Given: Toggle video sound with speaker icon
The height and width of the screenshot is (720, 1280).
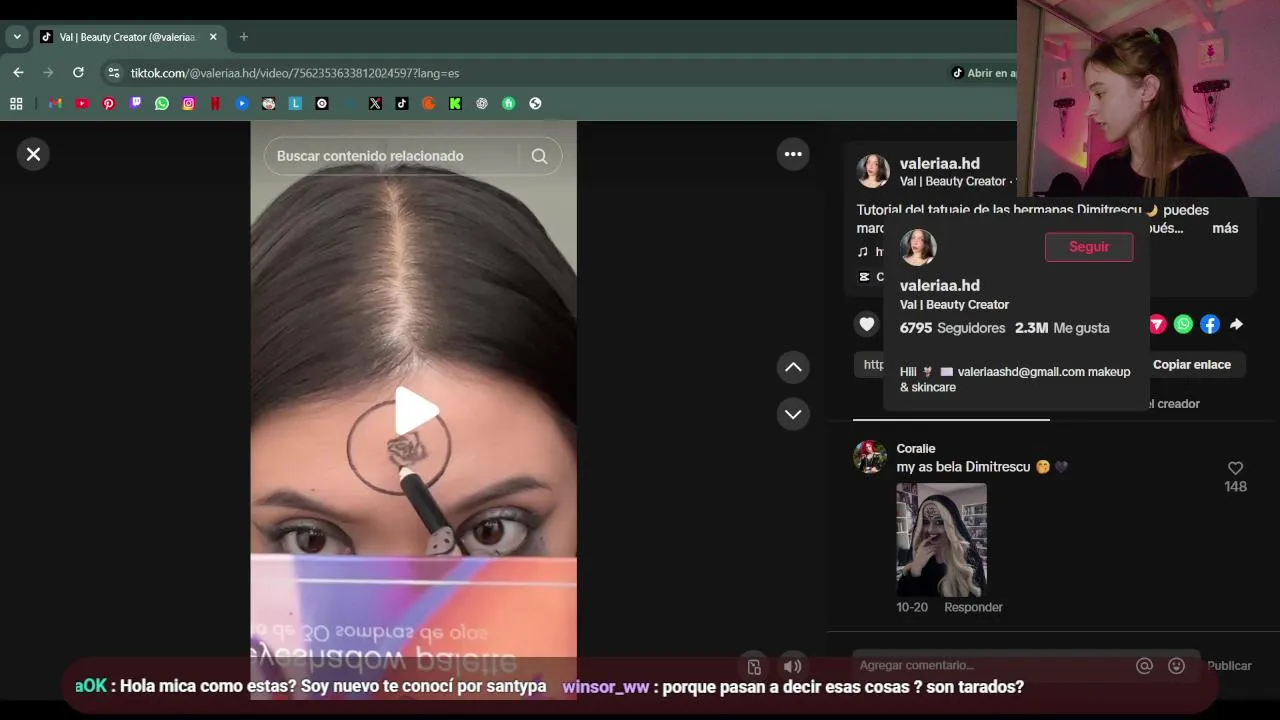Looking at the screenshot, I should coord(792,667).
